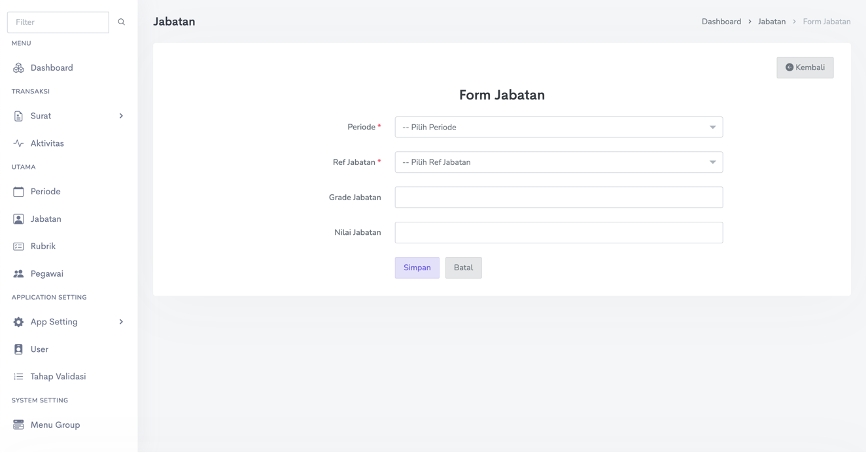Open Tahap Validasi menu item
866x454 pixels.
(x=58, y=376)
